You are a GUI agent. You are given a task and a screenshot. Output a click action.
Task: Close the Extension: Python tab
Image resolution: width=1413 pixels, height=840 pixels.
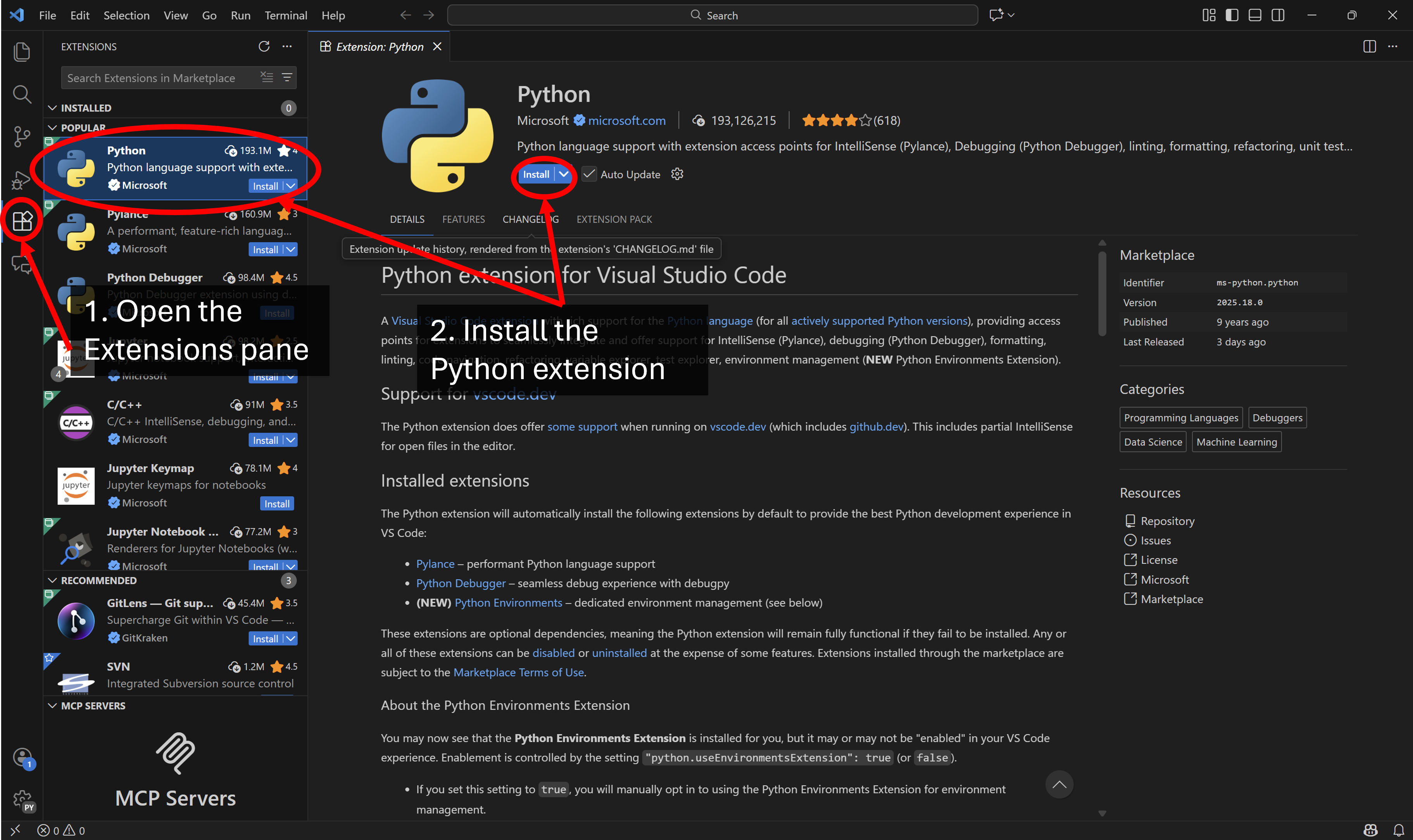pos(437,47)
